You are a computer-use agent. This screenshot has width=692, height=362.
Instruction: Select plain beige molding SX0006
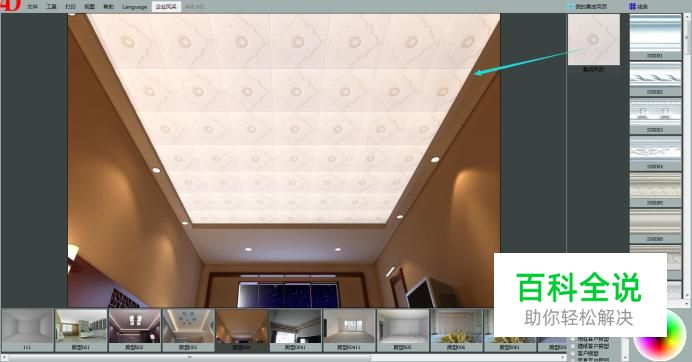(655, 226)
